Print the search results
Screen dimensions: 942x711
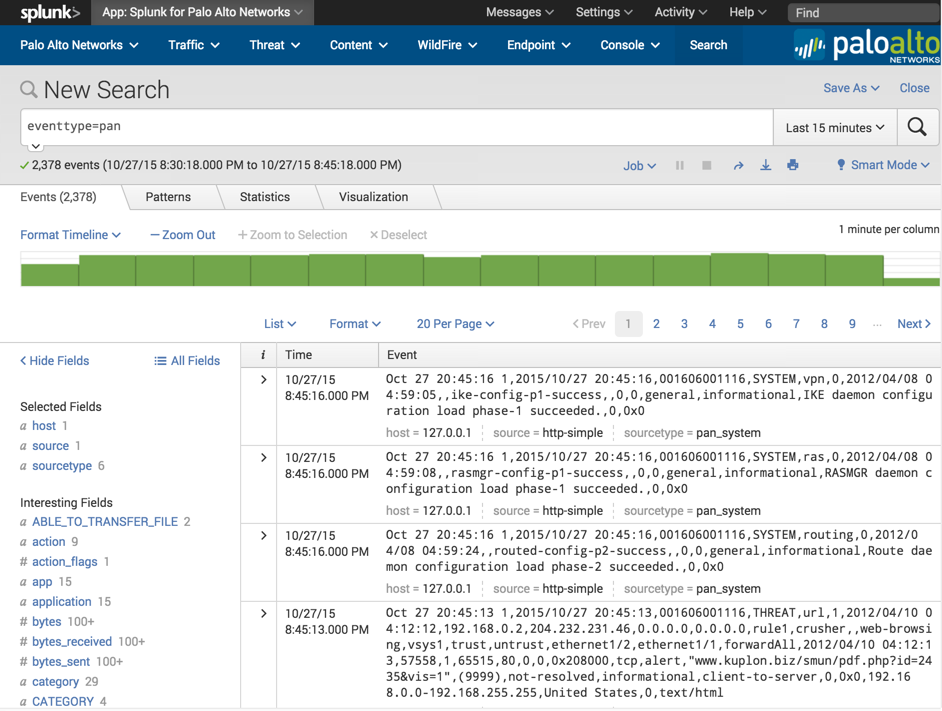click(792, 166)
